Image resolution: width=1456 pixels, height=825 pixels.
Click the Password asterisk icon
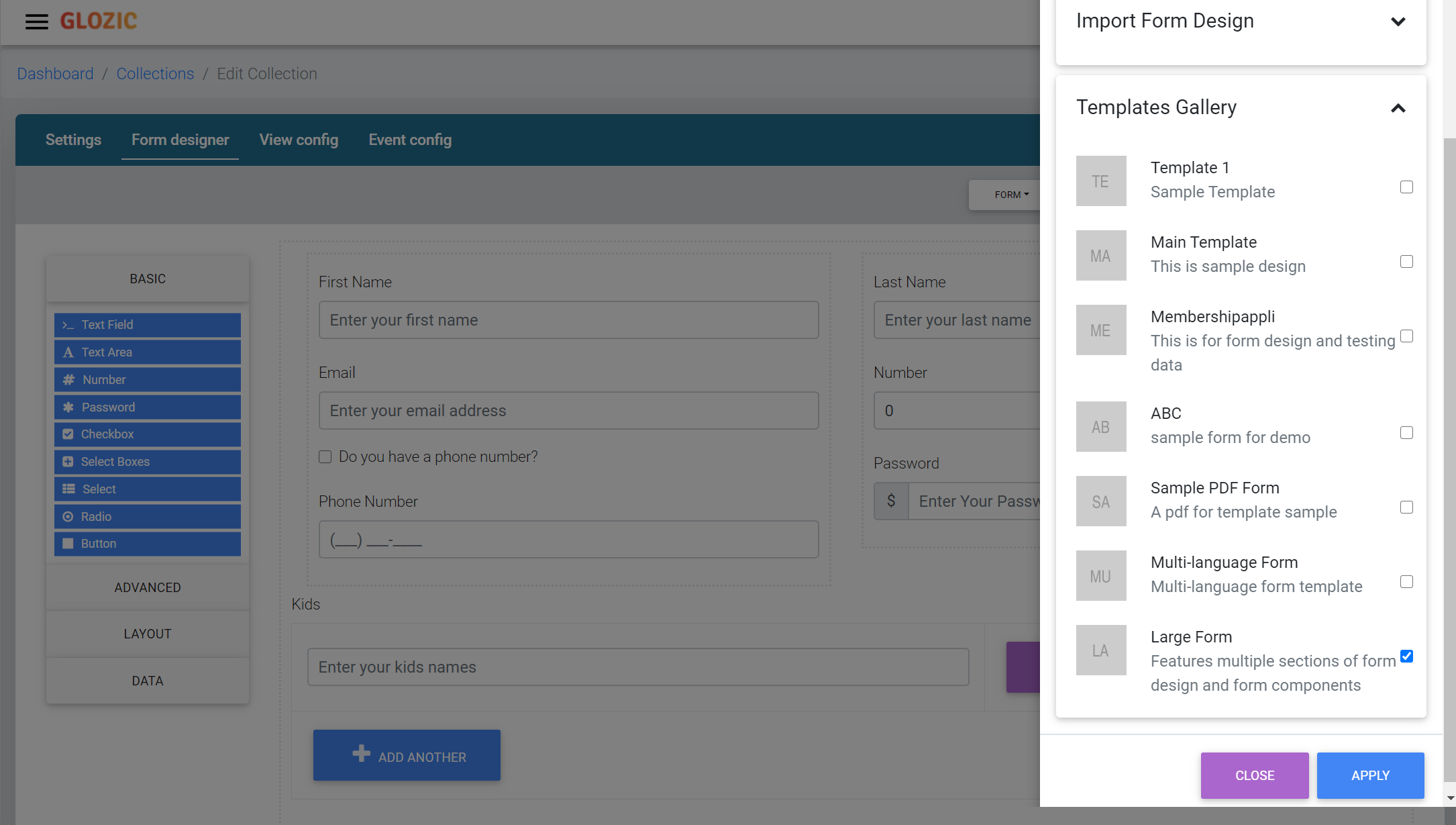click(68, 407)
